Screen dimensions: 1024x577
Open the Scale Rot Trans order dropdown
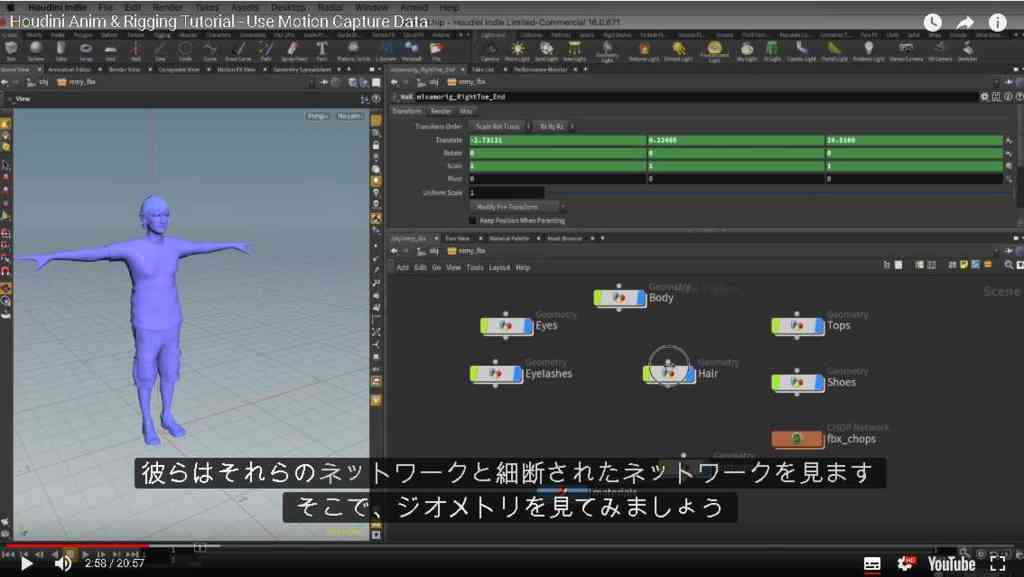[500, 126]
